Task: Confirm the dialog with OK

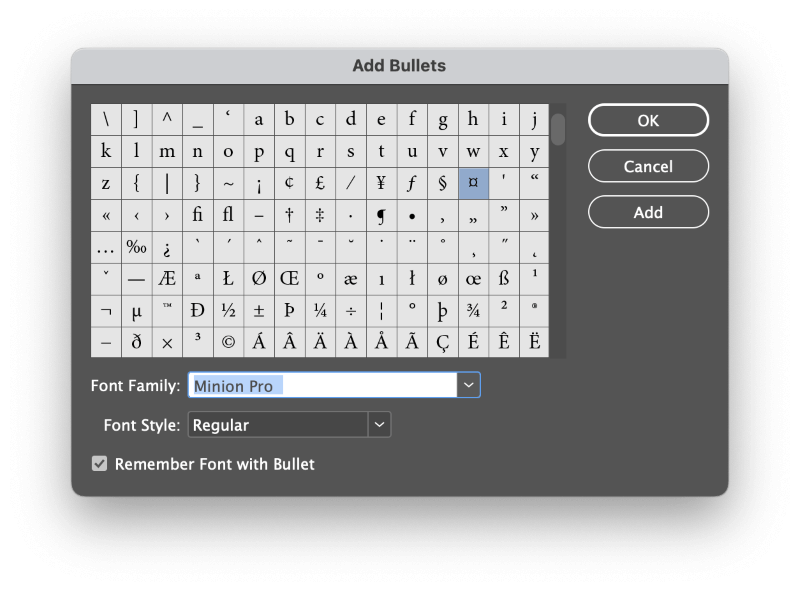Action: 648,119
